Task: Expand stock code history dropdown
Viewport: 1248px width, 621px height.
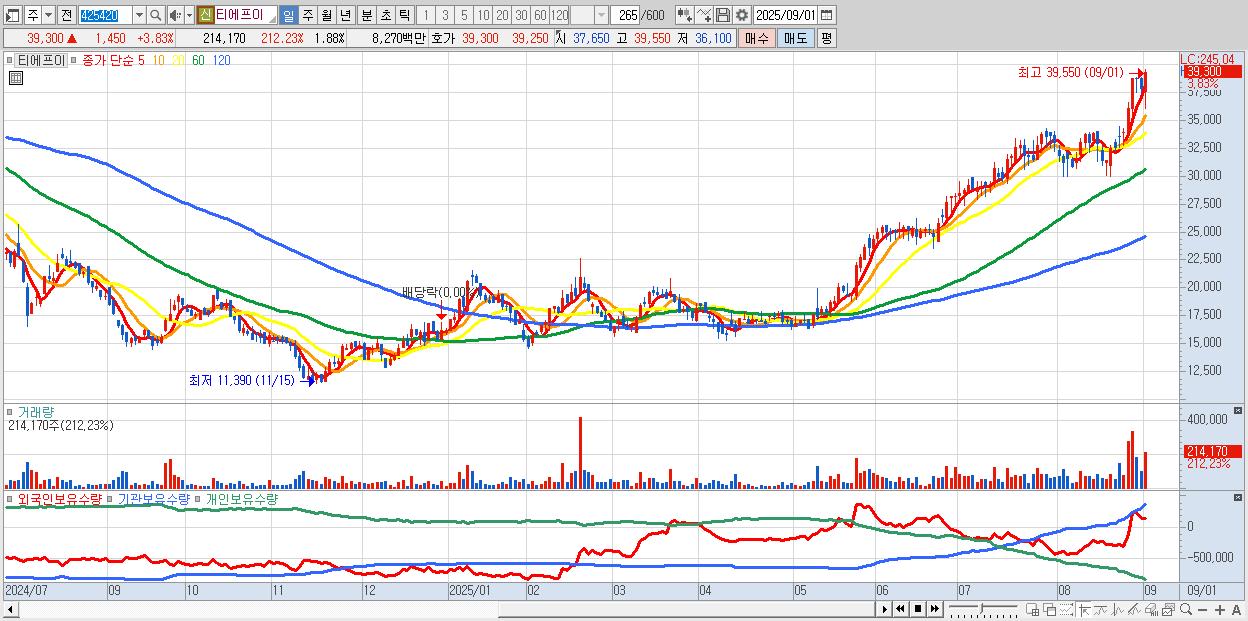Action: coord(139,15)
